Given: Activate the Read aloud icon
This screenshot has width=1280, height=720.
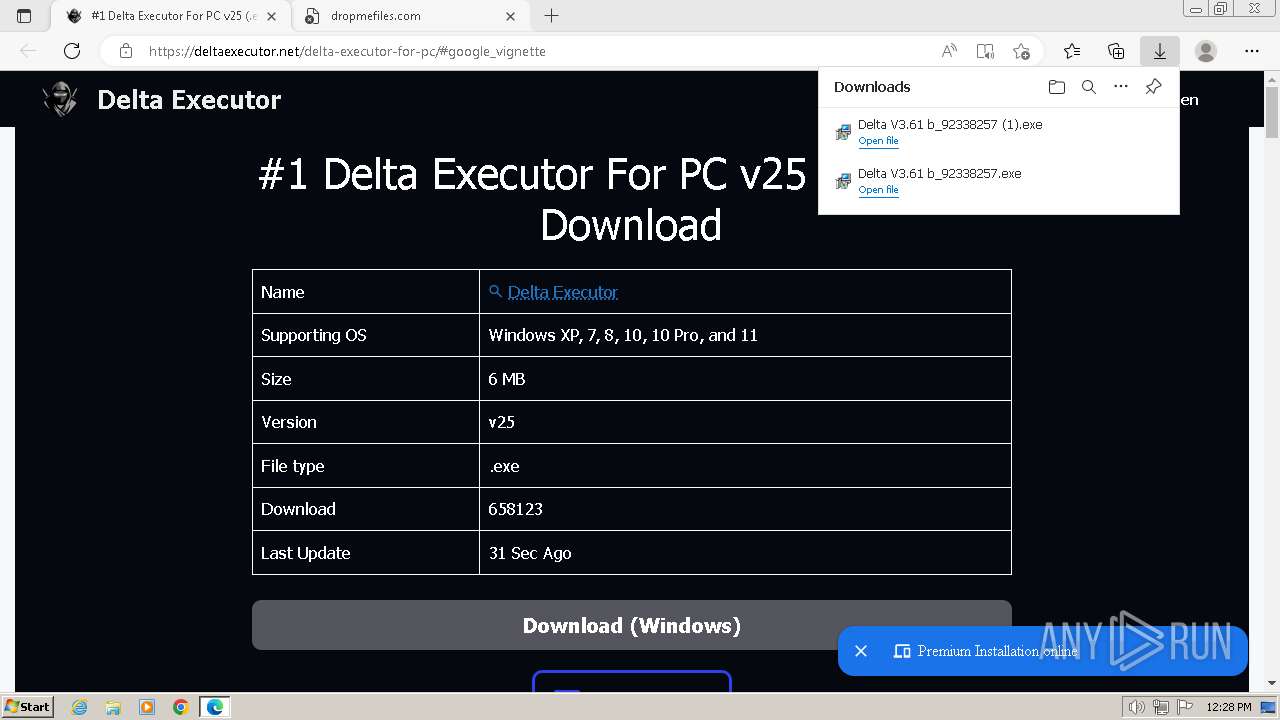Looking at the screenshot, I should pos(949,51).
